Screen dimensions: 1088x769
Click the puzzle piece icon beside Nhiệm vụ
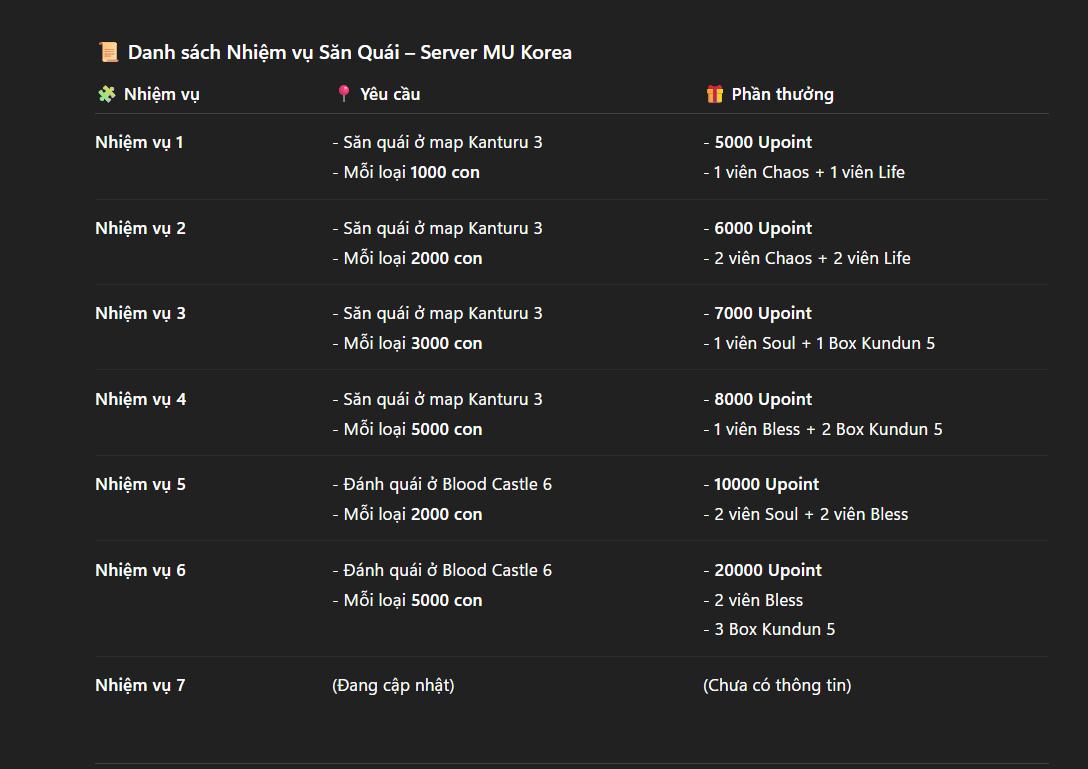click(x=106, y=94)
